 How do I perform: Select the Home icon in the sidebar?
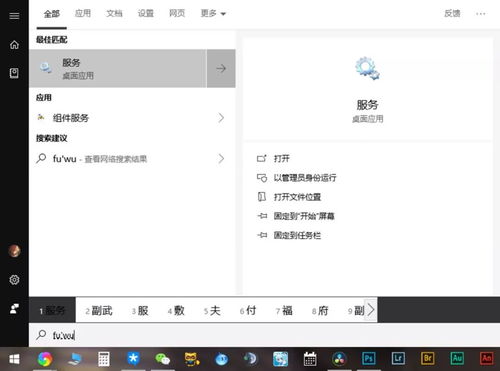pyautogui.click(x=14, y=44)
